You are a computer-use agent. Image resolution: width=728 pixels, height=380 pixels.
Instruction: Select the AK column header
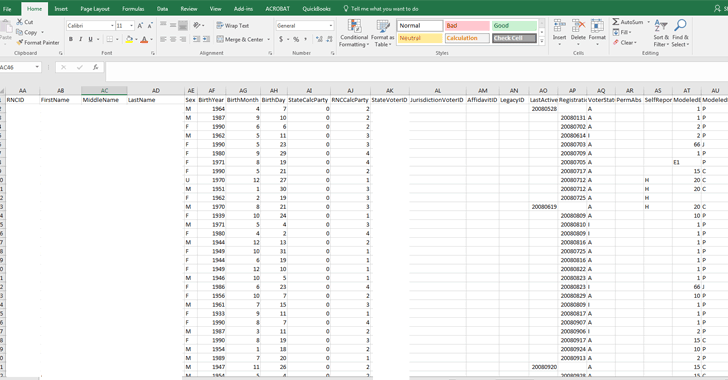pos(390,91)
